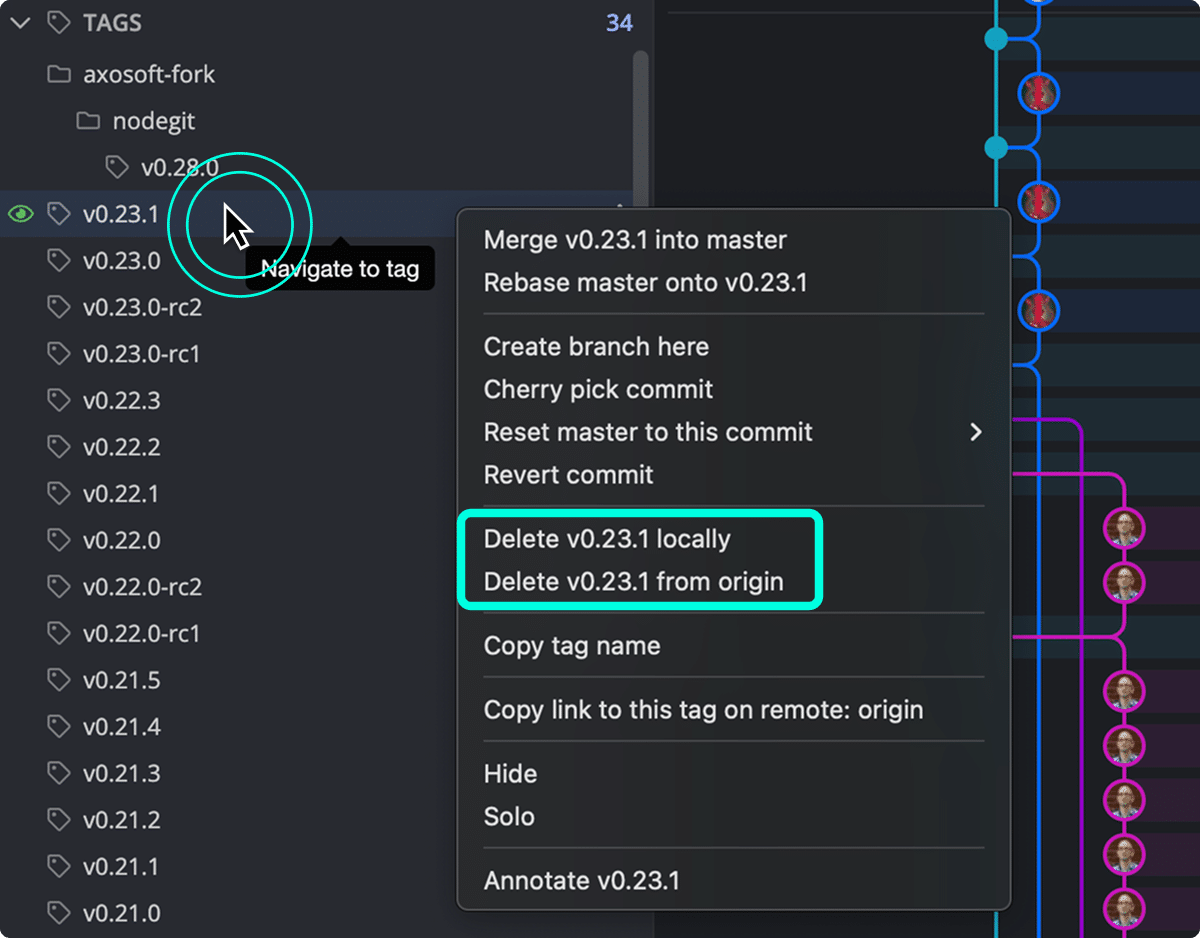Click the tag icon next to TAGS header

(61, 22)
